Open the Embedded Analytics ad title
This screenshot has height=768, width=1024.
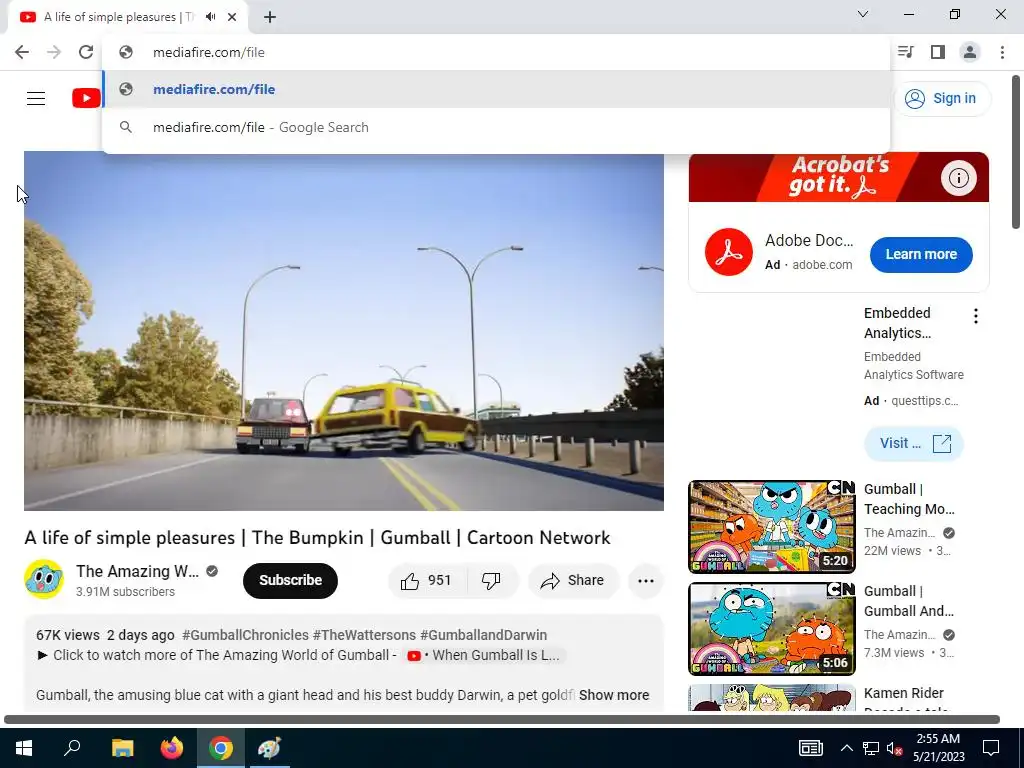pyautogui.click(x=897, y=323)
